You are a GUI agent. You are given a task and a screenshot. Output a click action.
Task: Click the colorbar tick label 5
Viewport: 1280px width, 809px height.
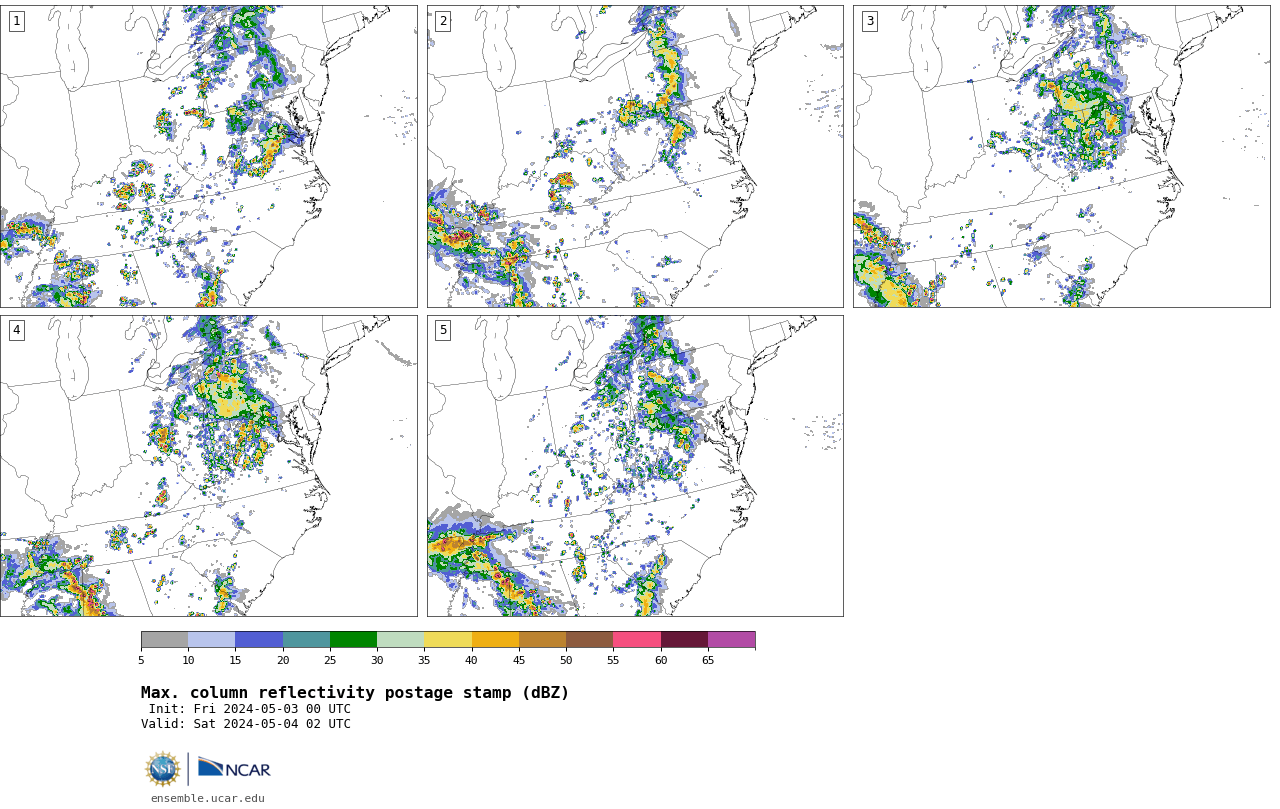coord(141,660)
